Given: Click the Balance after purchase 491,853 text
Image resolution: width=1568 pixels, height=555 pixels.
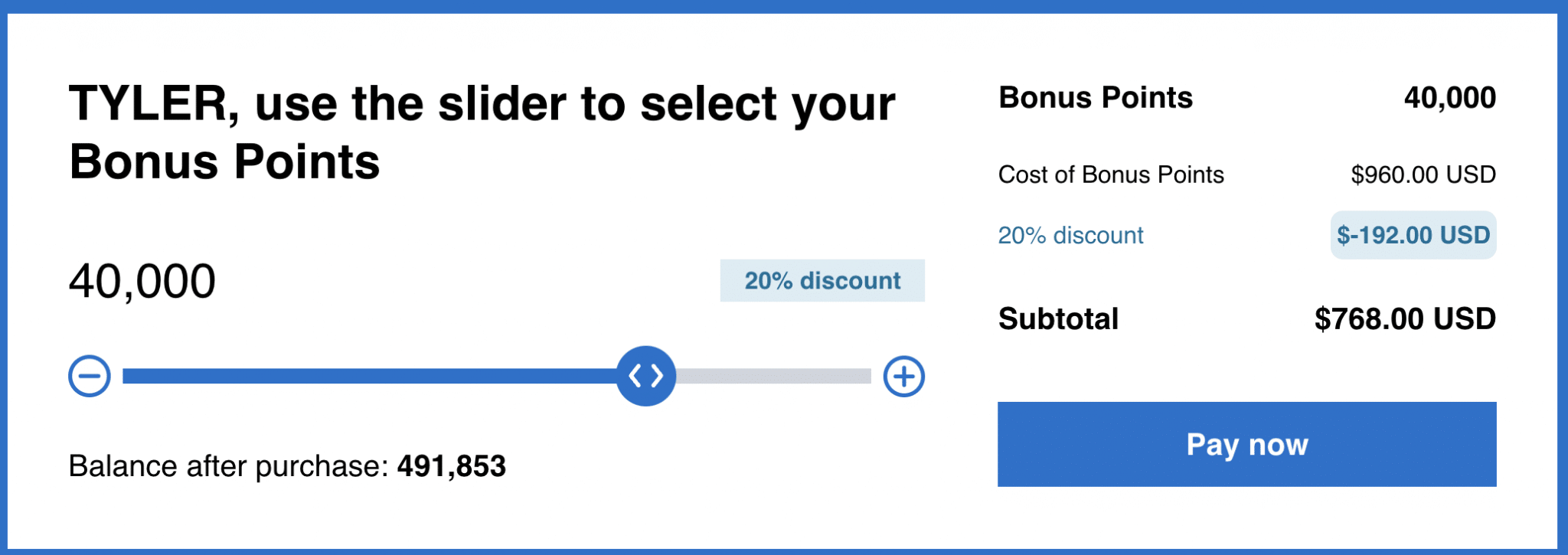Looking at the screenshot, I should click(x=287, y=465).
